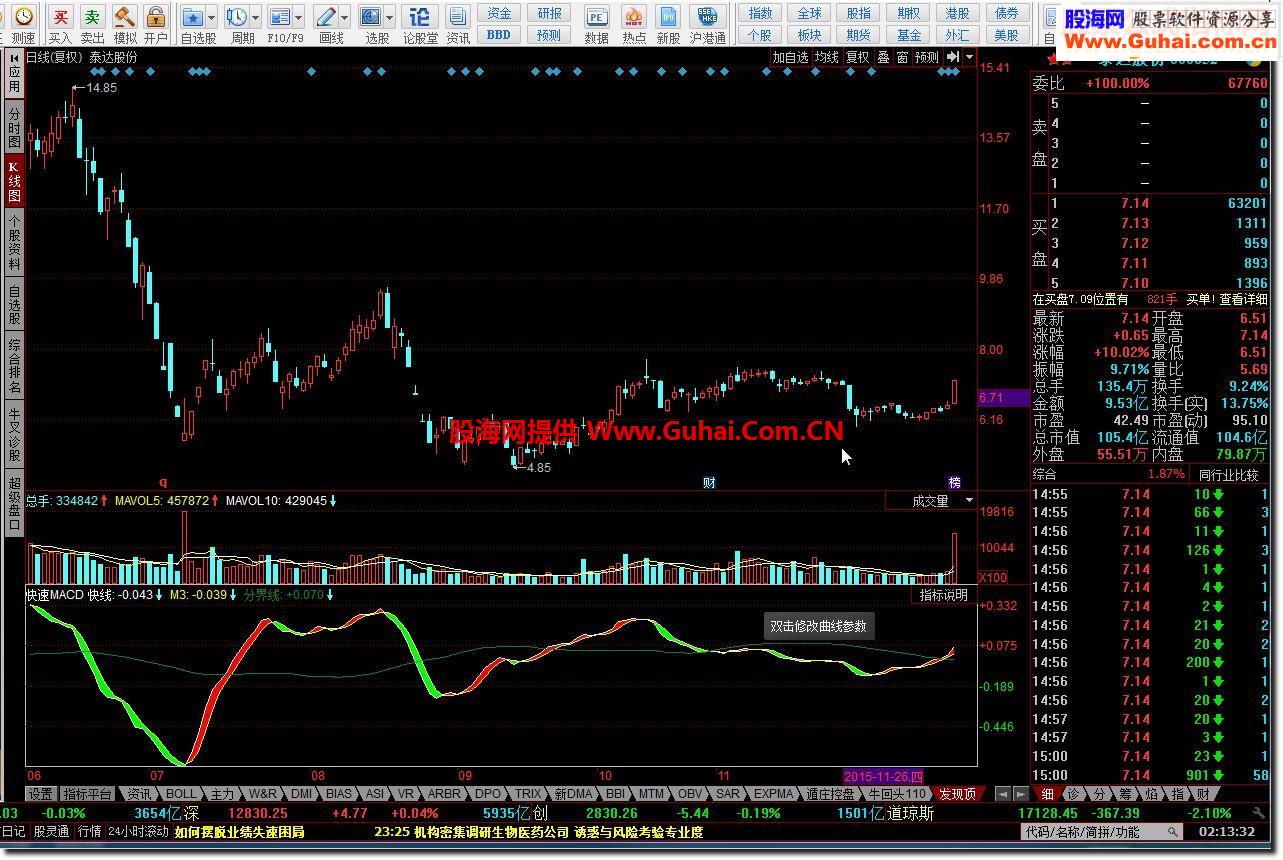Open the 选股 stock picker icon
The image size is (1283, 860).
pyautogui.click(x=370, y=17)
